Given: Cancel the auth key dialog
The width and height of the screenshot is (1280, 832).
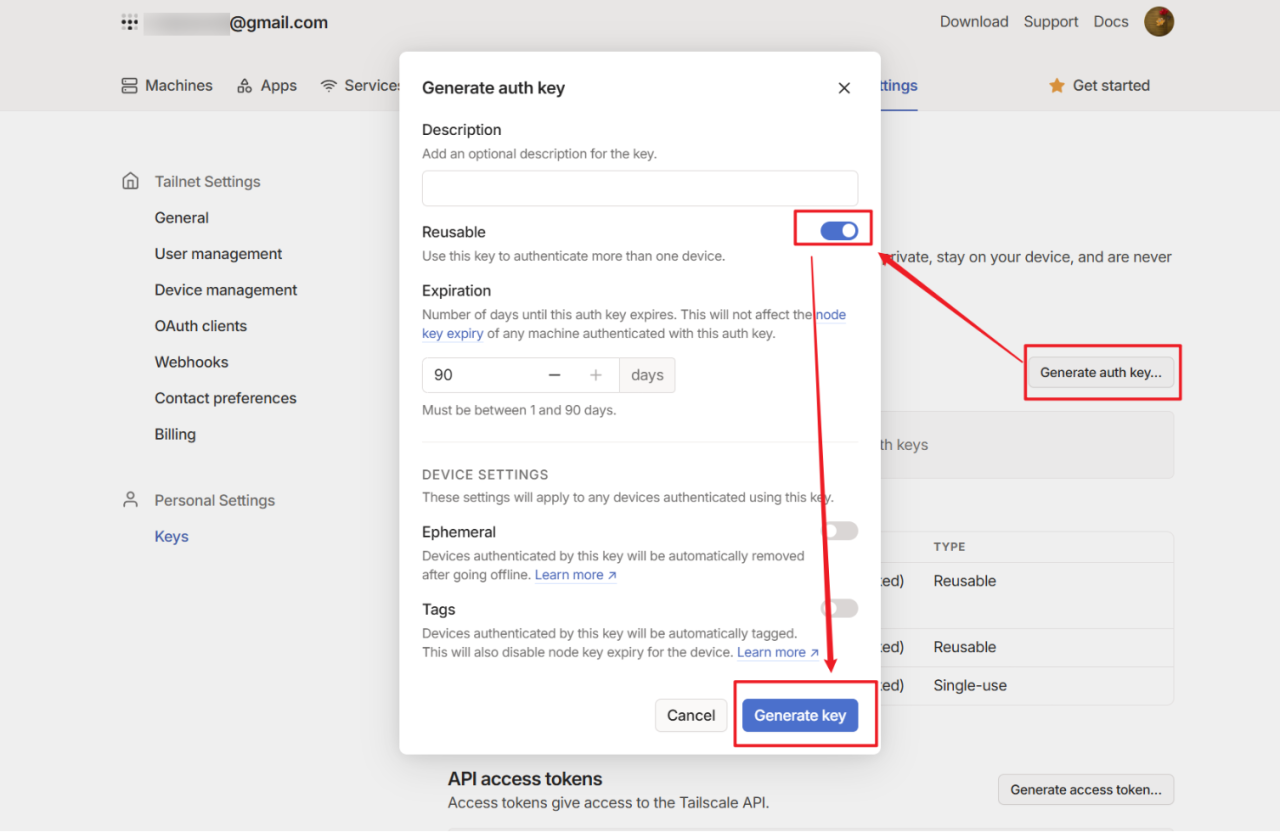Looking at the screenshot, I should [691, 715].
